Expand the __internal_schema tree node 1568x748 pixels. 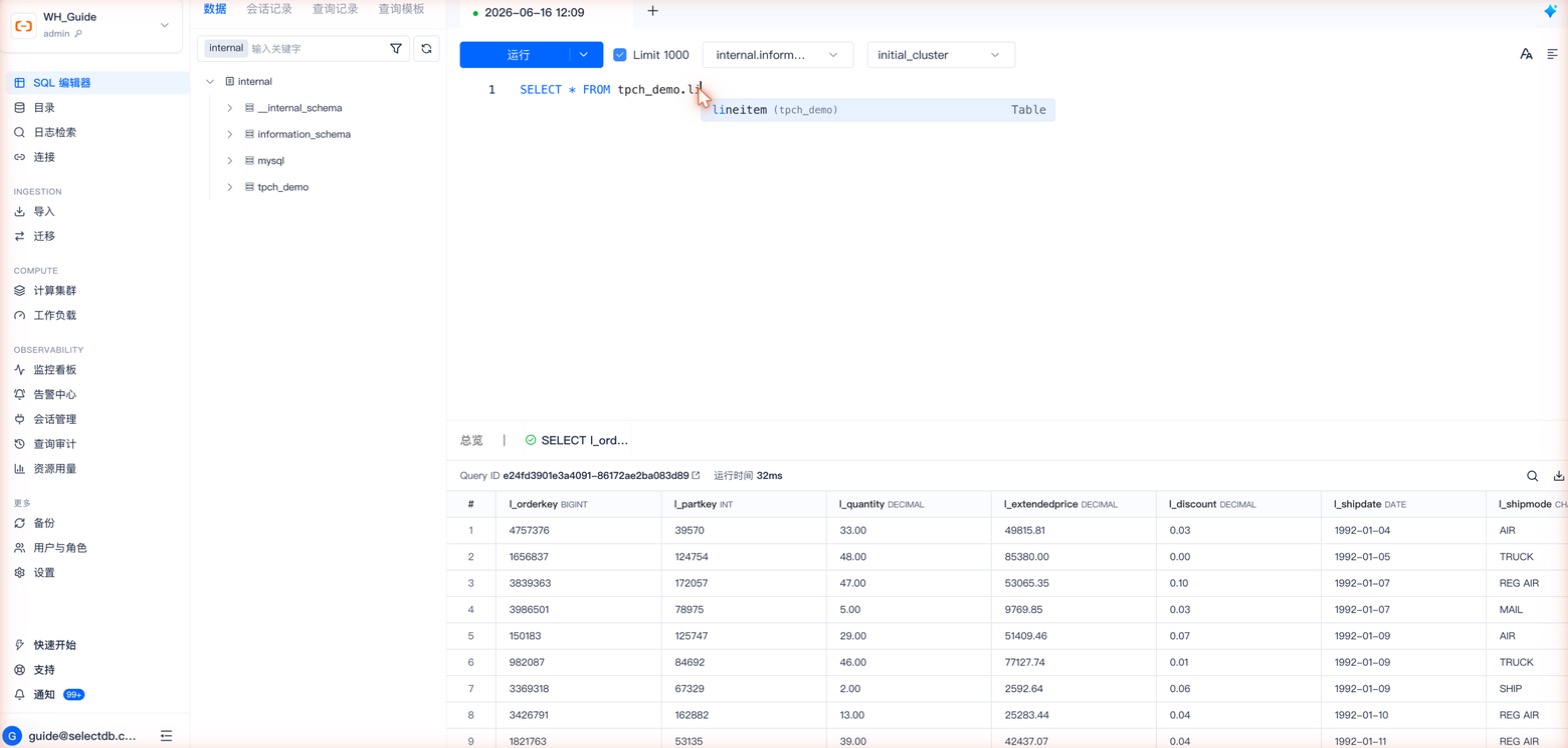(x=229, y=108)
